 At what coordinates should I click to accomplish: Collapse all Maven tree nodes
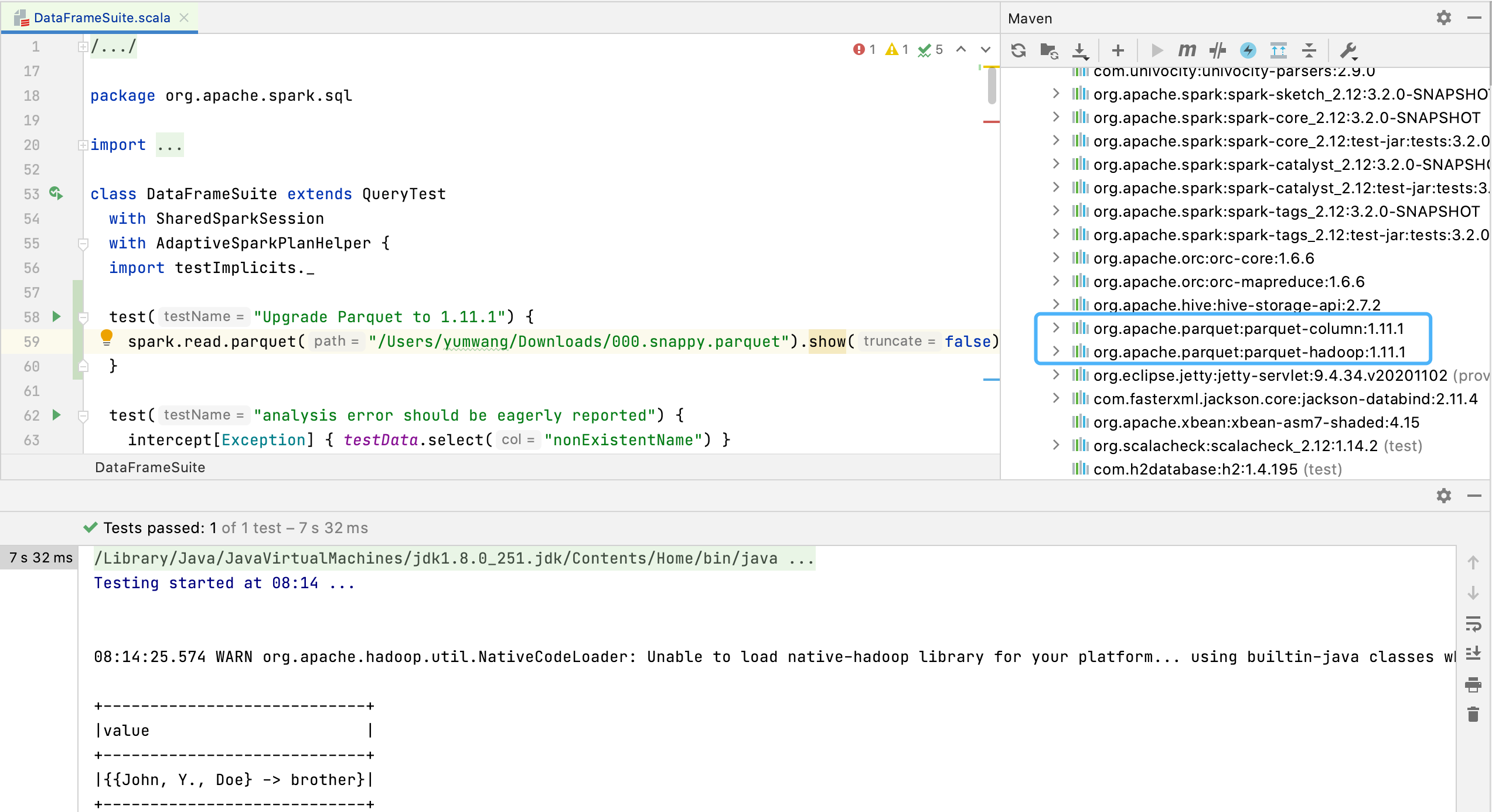click(1309, 50)
